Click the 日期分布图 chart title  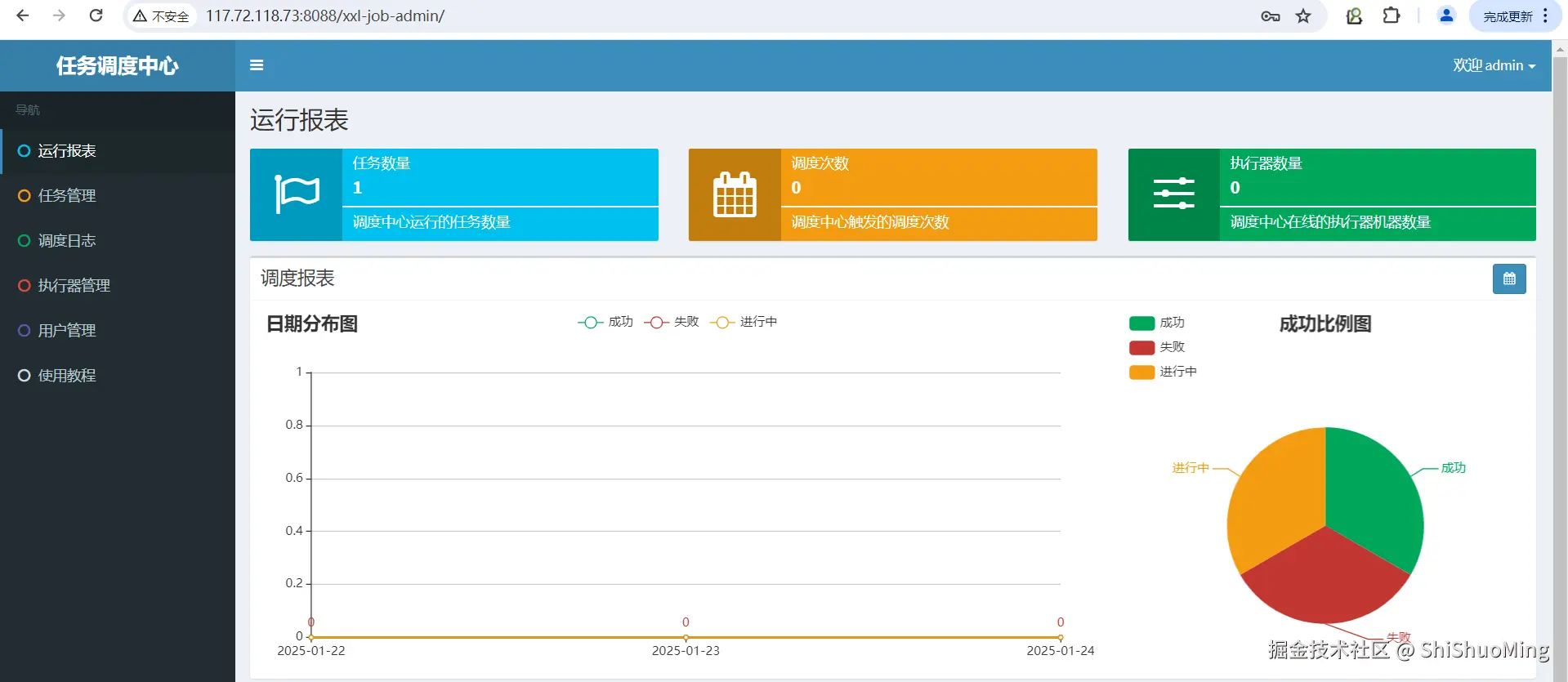click(312, 324)
